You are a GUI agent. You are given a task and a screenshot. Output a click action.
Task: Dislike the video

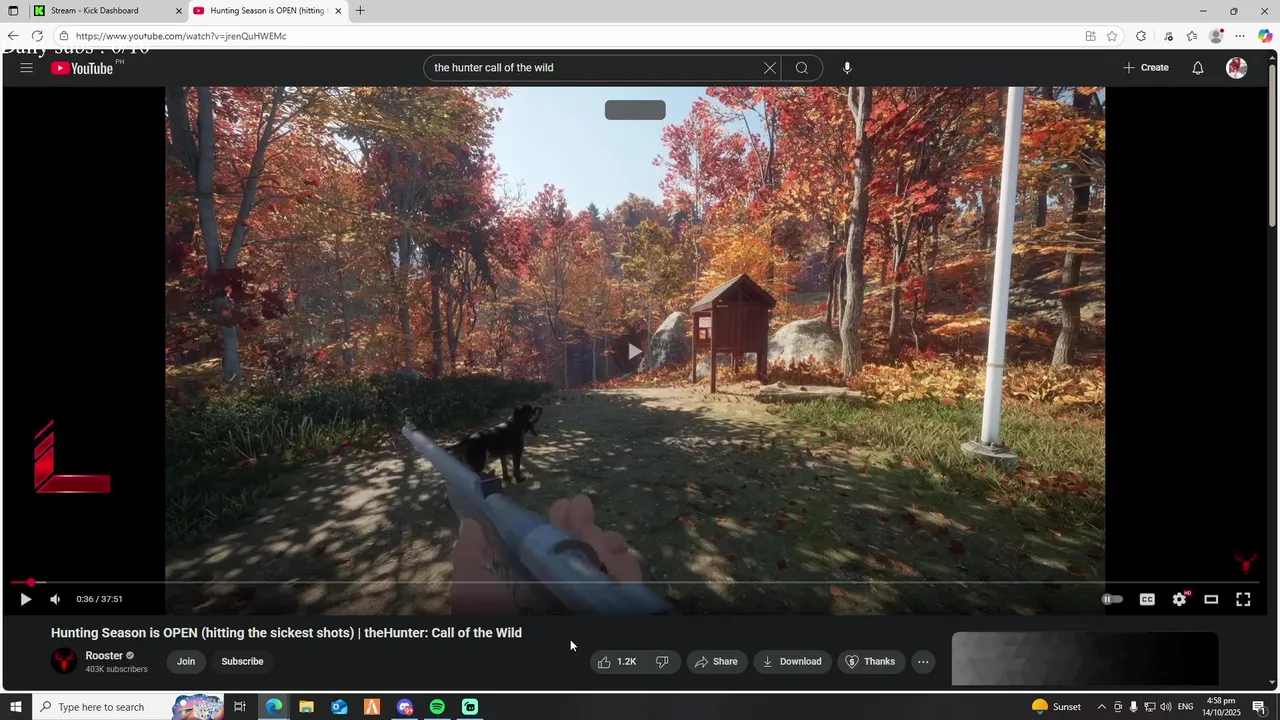click(x=662, y=661)
